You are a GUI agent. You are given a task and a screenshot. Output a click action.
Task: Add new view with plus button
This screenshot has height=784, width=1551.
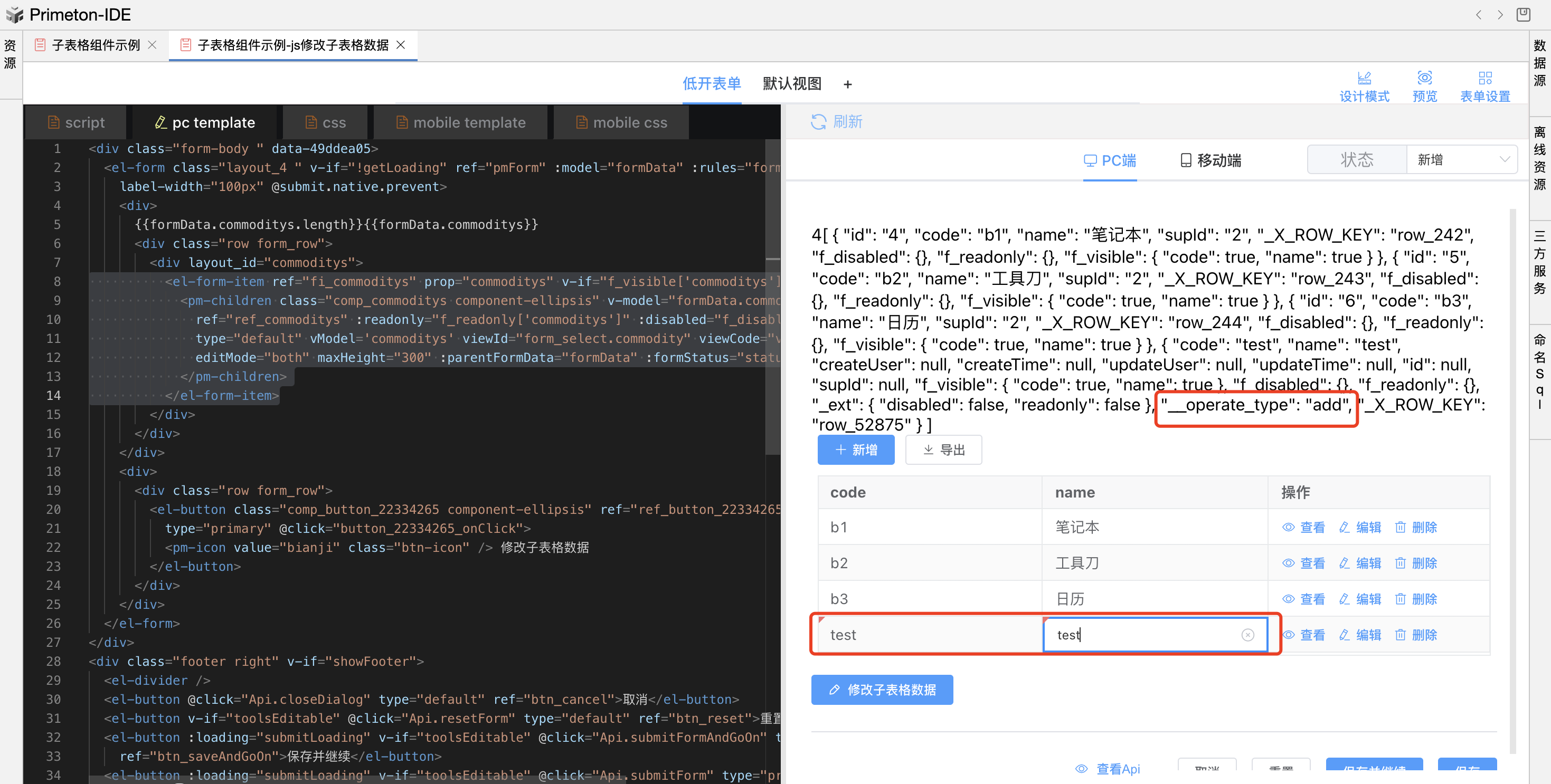tap(847, 84)
